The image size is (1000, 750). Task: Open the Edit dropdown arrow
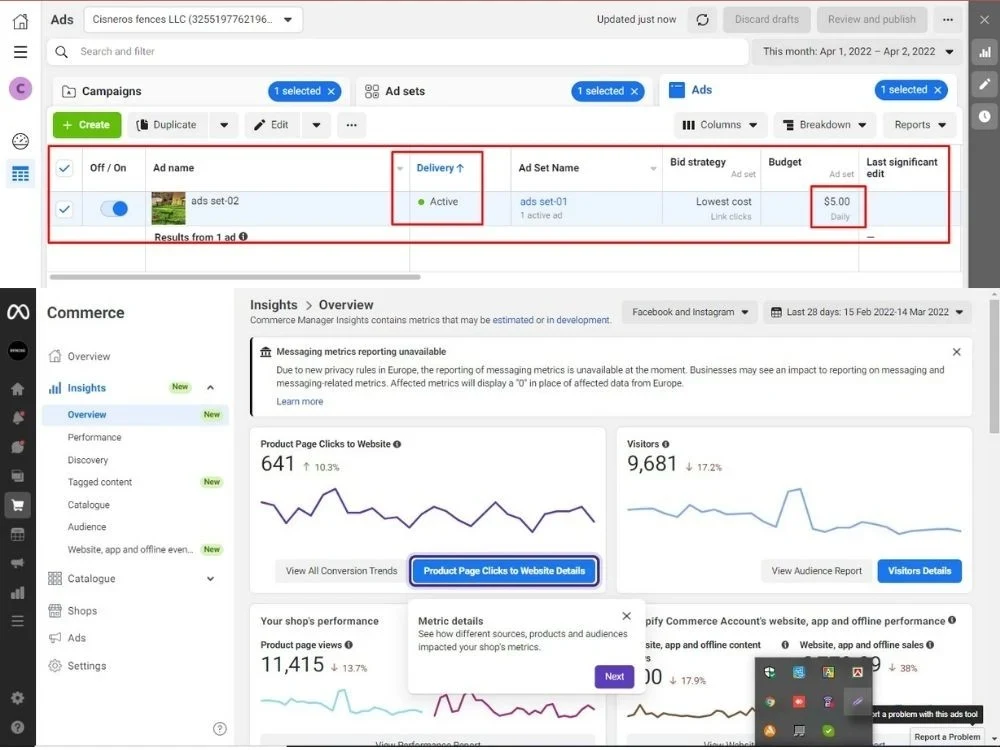(316, 125)
